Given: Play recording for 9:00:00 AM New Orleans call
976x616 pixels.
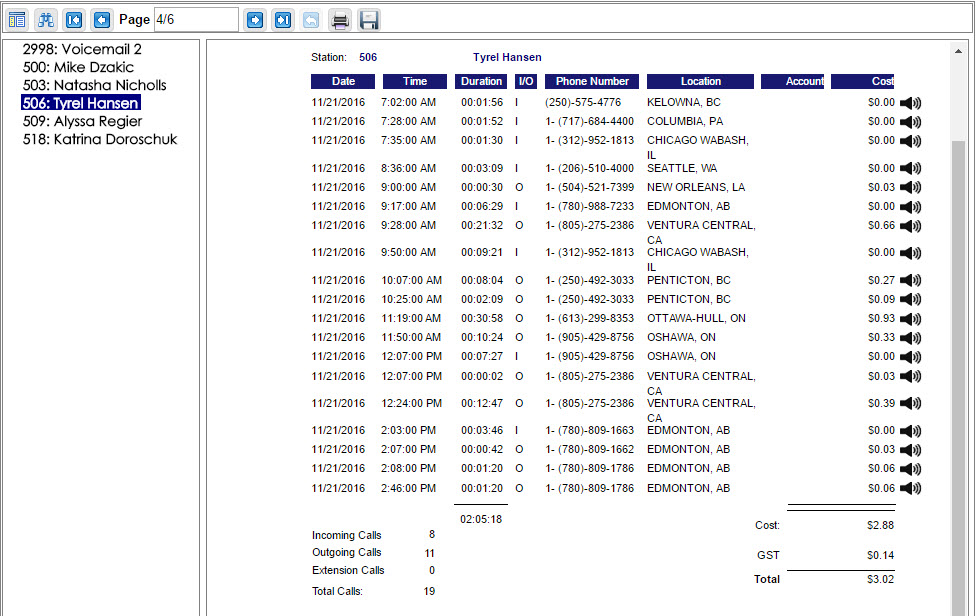Looking at the screenshot, I should 910,187.
